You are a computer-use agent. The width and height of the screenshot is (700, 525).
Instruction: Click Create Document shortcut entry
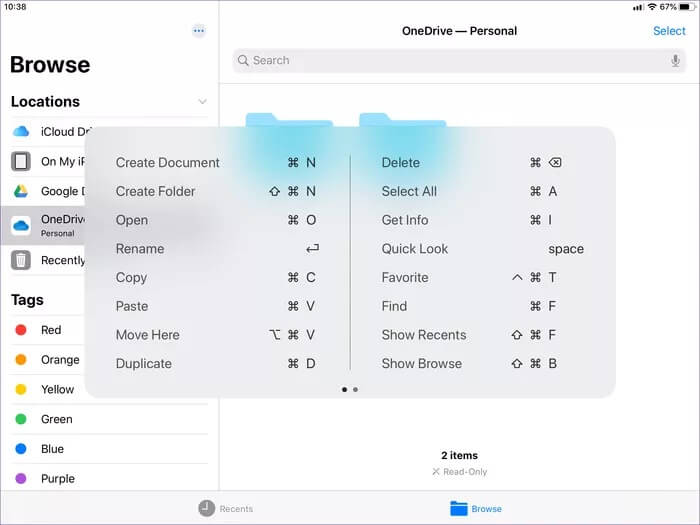click(216, 162)
